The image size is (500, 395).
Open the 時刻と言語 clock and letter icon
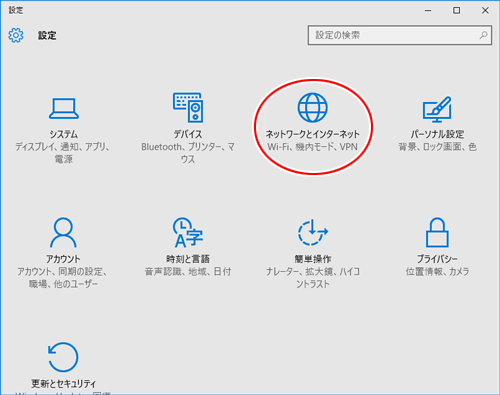tap(188, 232)
